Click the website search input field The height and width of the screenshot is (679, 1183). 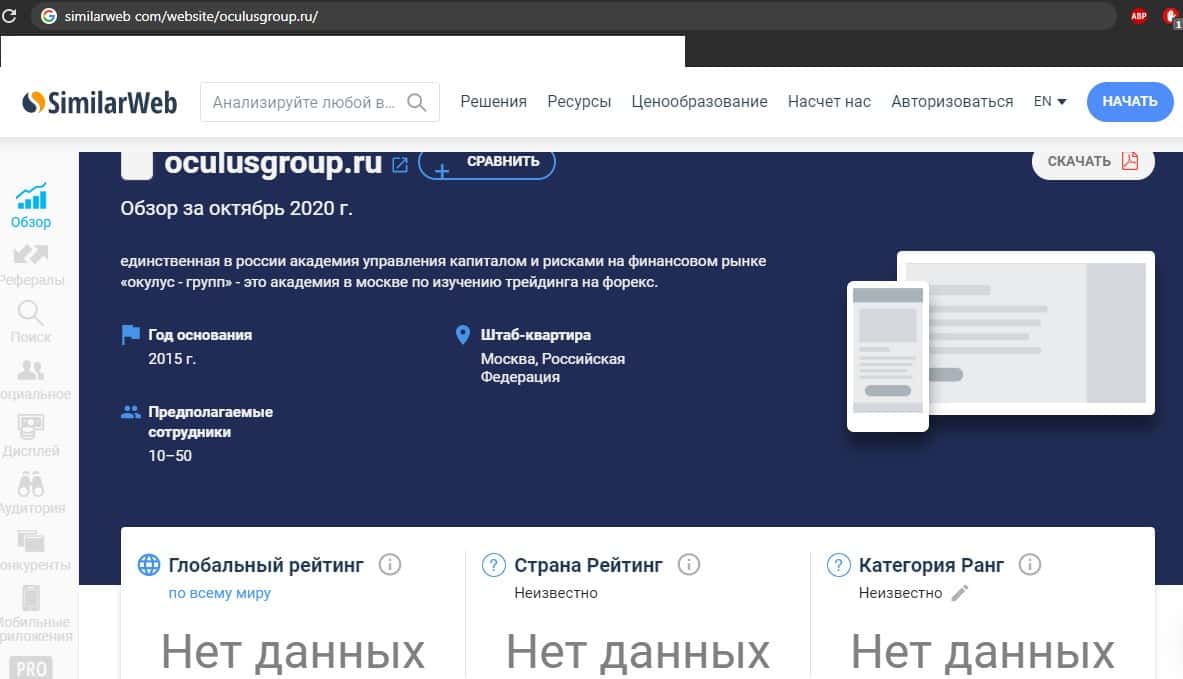(303, 102)
